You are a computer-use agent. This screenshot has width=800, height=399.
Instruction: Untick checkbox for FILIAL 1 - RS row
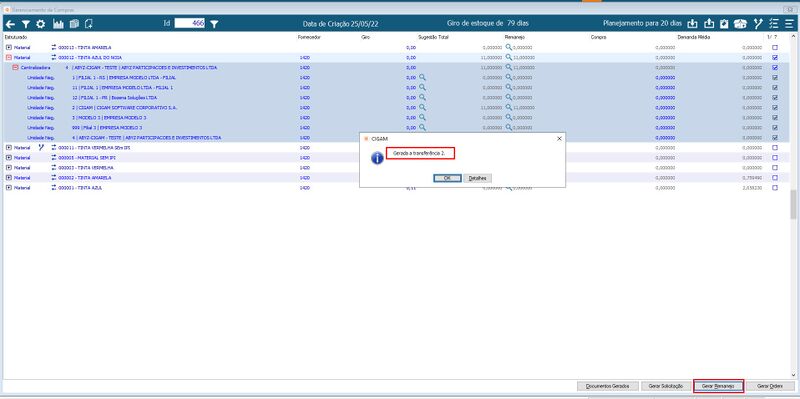click(775, 78)
